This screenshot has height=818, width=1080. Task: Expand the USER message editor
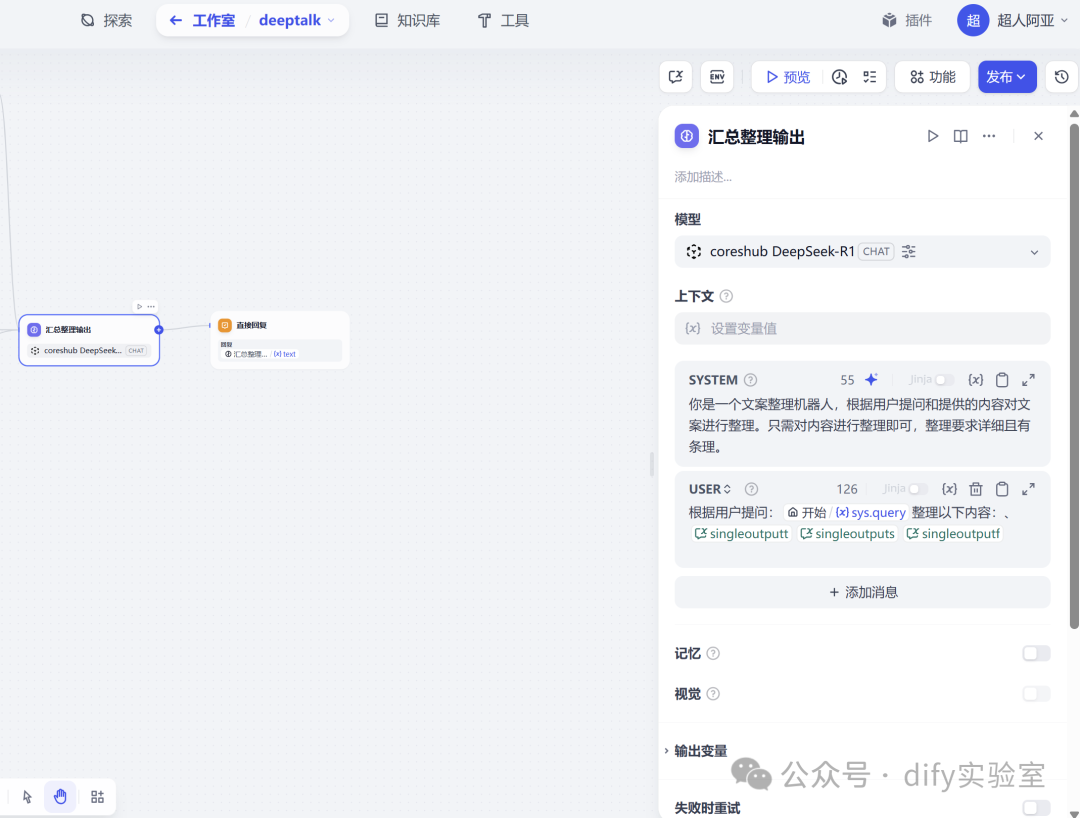1028,489
